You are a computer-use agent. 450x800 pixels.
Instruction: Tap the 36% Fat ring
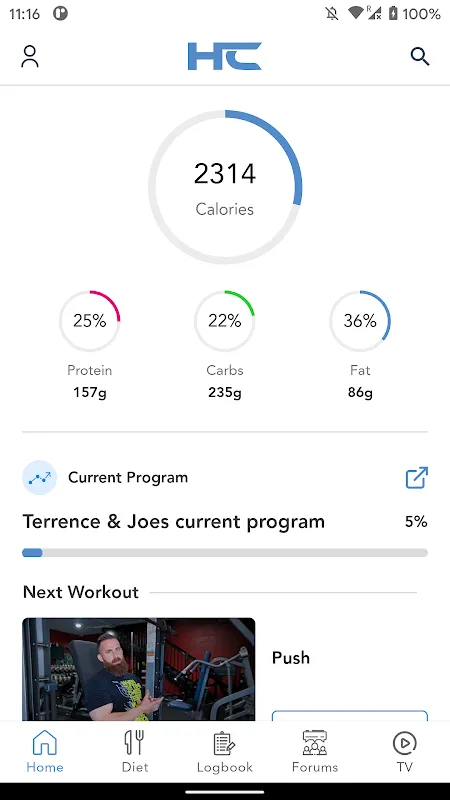(360, 321)
